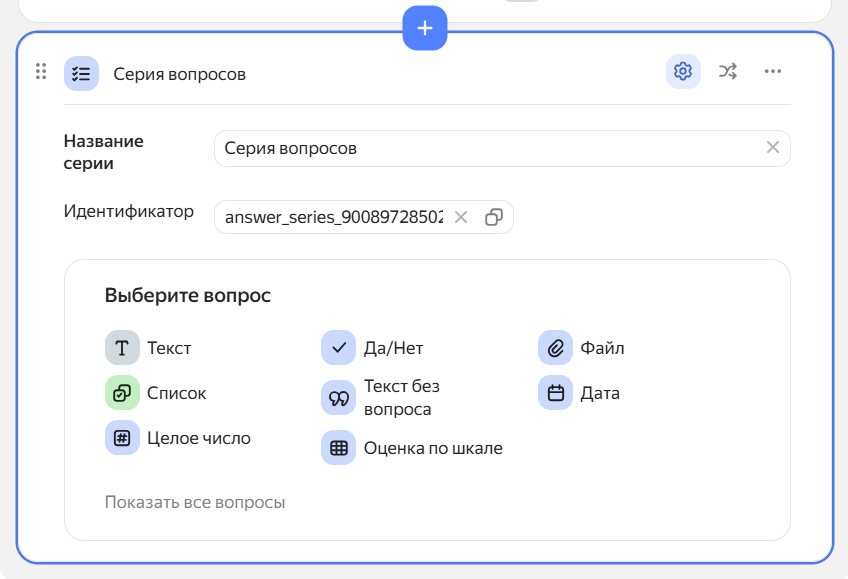Select the Текст question type
Image resolution: width=848 pixels, height=579 pixels.
(150, 348)
